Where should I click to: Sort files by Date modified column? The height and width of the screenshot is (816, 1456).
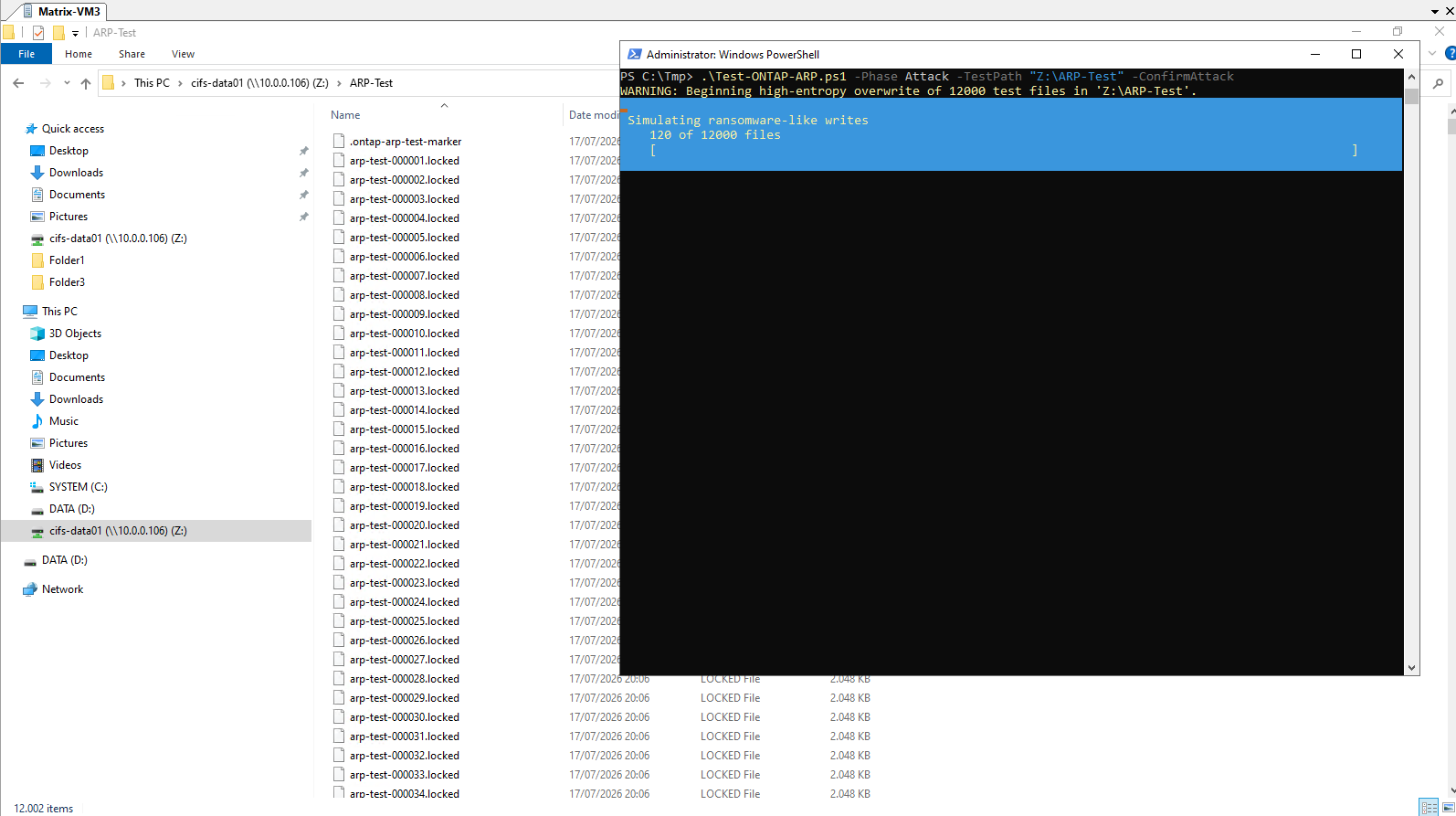[594, 115]
